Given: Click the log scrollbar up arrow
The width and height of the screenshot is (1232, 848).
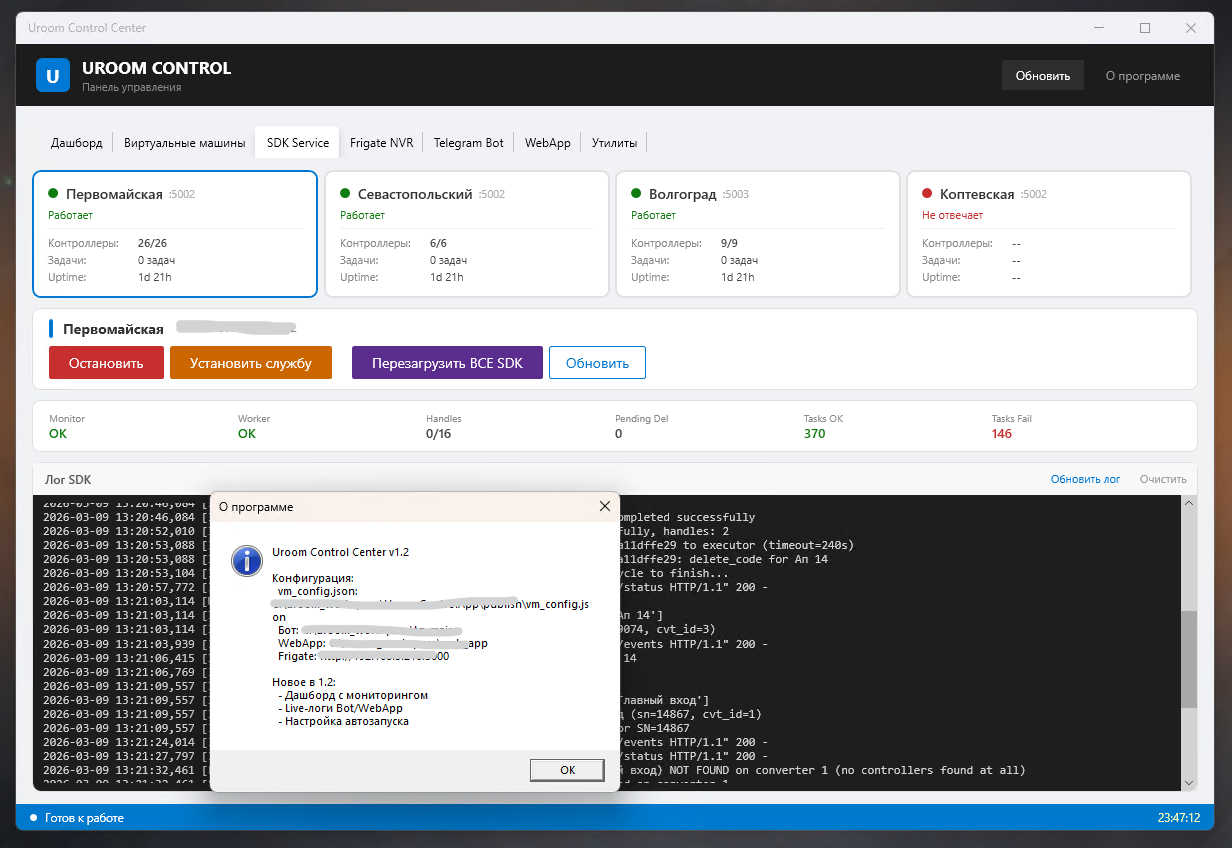Looking at the screenshot, I should (x=1189, y=505).
